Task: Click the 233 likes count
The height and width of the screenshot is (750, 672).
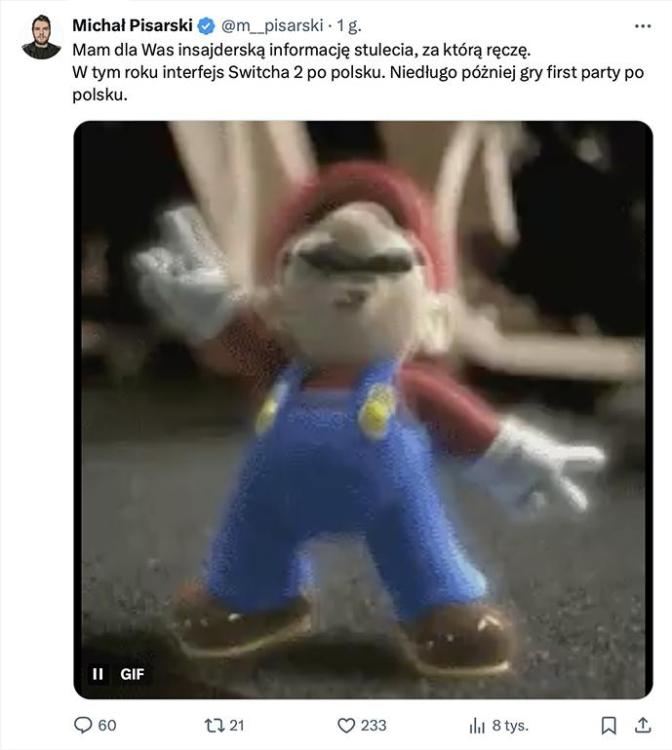Action: point(374,726)
